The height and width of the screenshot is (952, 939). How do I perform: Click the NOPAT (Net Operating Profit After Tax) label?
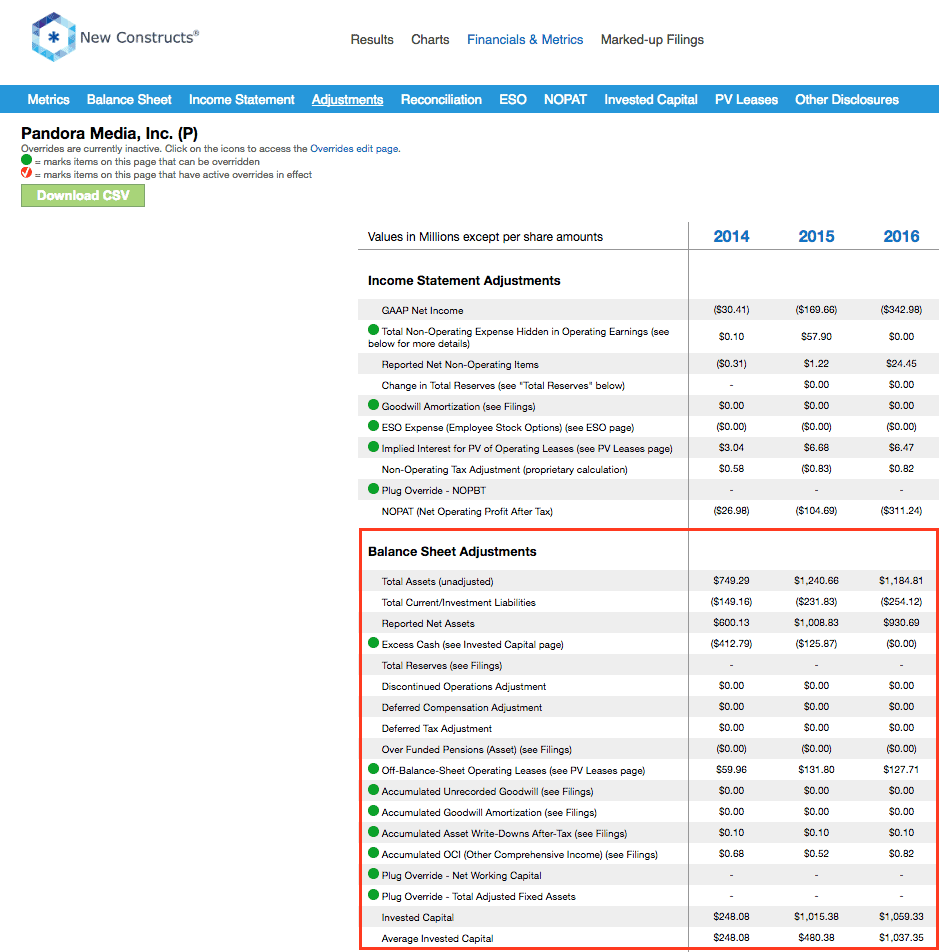coord(467,511)
